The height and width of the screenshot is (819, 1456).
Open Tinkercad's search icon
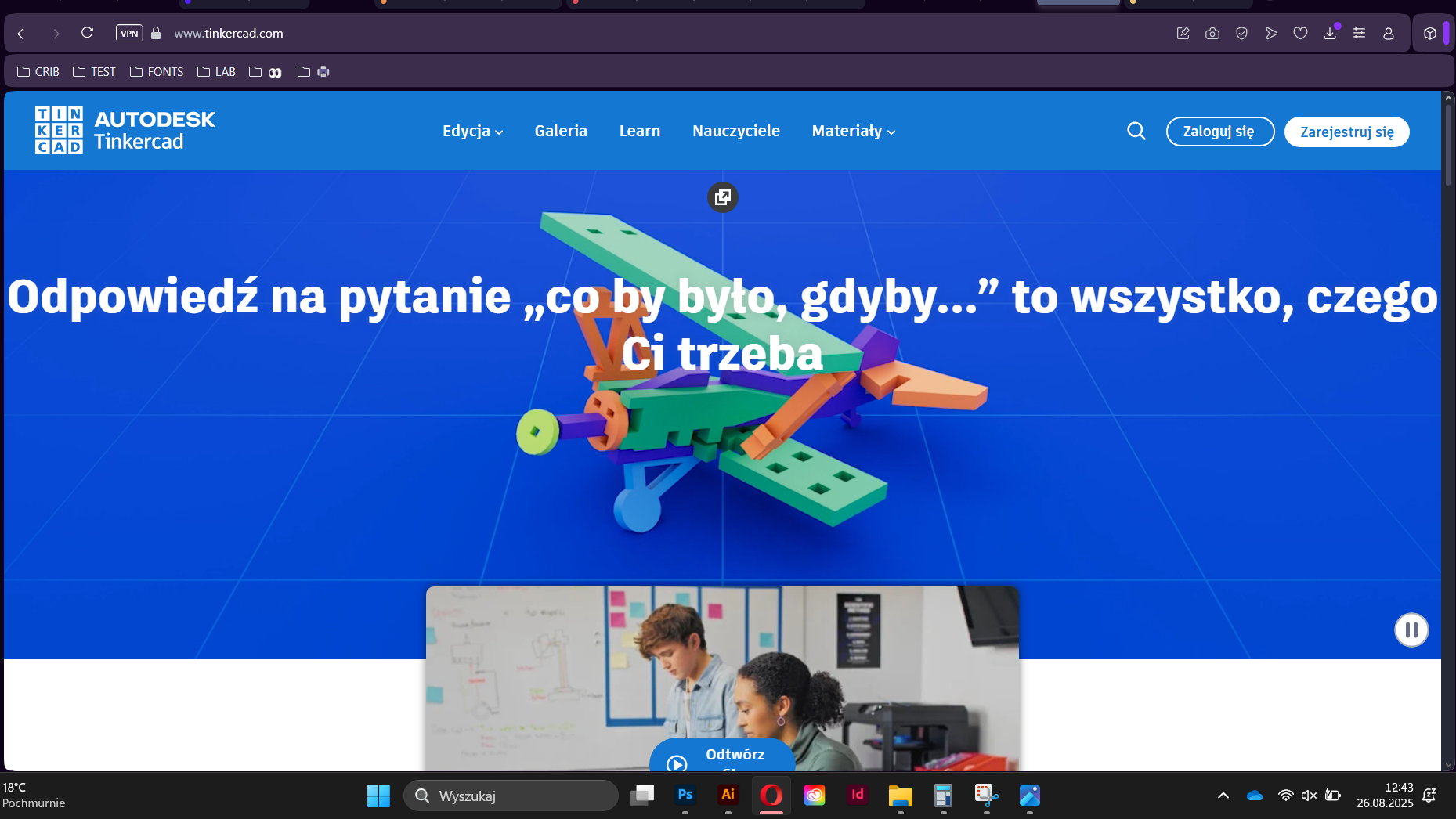click(1136, 131)
